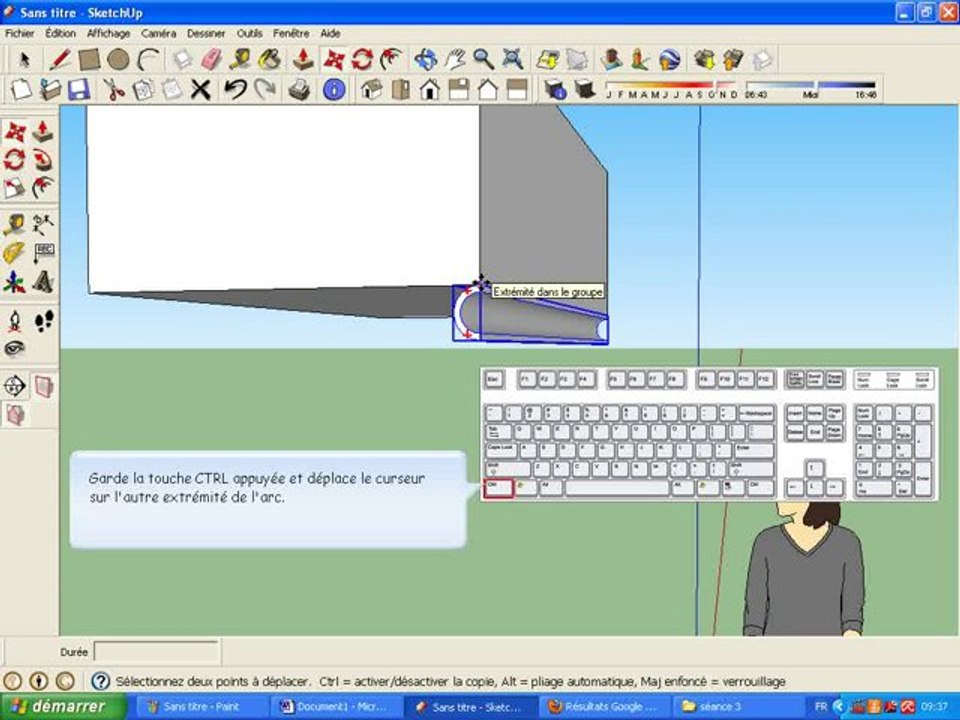Select the Text label tool
960x720 pixels.
43,253
